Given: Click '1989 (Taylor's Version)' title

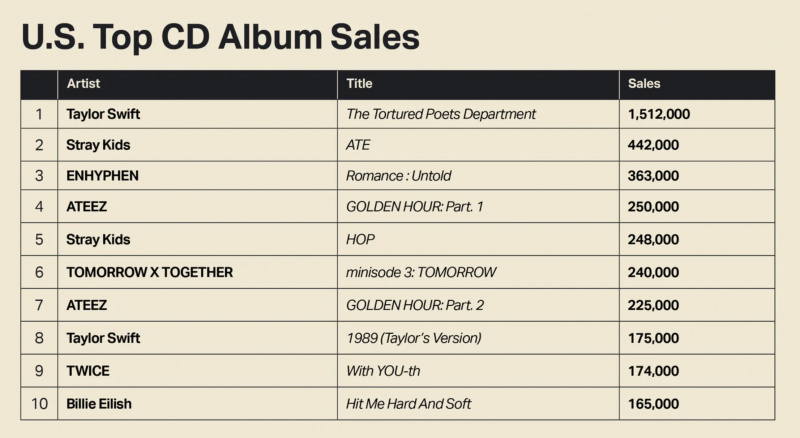Looking at the screenshot, I should pos(414,338).
